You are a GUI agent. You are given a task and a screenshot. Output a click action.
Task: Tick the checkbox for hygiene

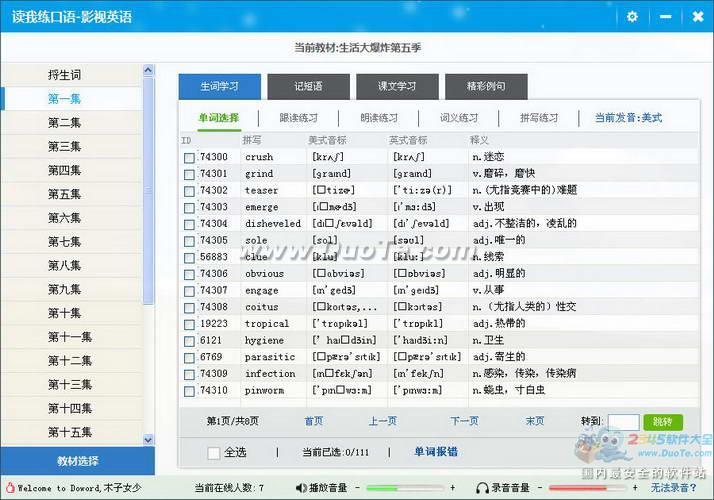coord(189,342)
